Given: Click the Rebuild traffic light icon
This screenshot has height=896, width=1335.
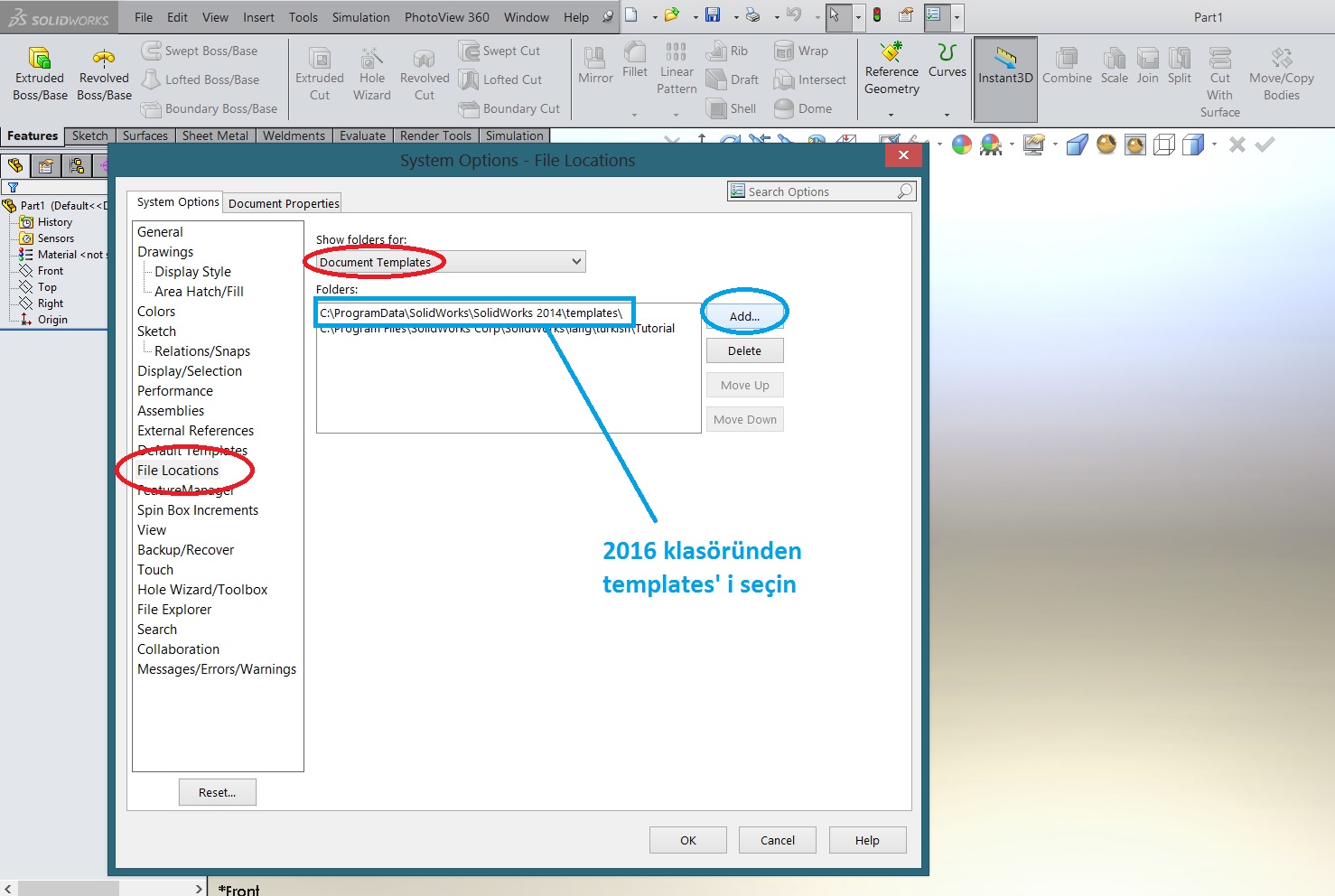Looking at the screenshot, I should click(x=876, y=14).
